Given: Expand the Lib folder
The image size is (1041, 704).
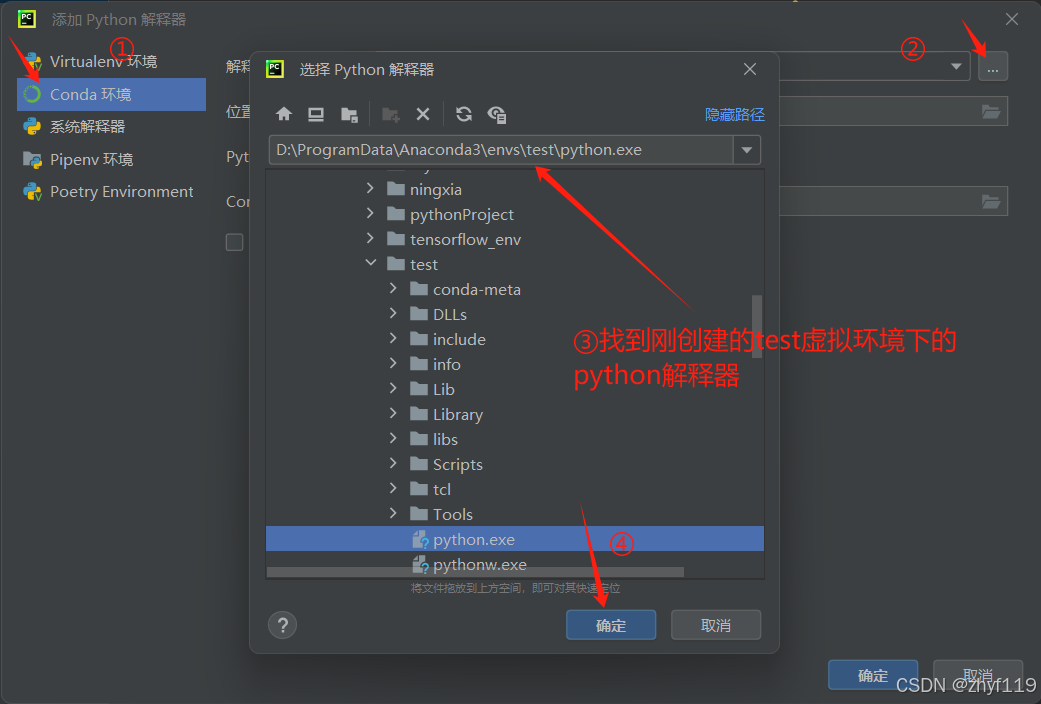Looking at the screenshot, I should [x=393, y=388].
